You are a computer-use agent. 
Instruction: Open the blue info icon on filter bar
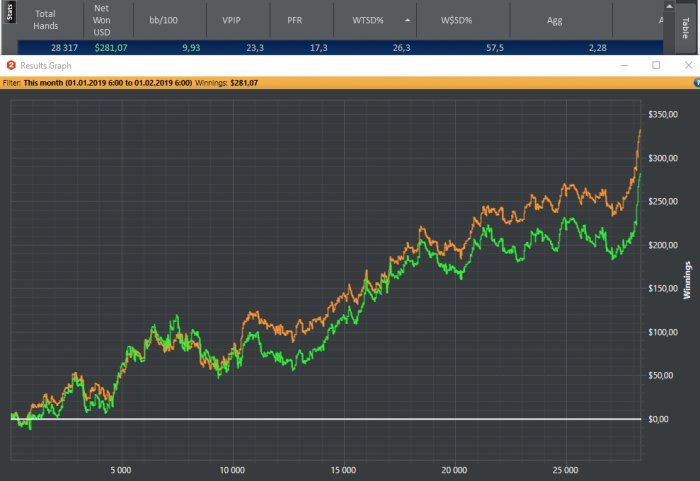pos(697,83)
